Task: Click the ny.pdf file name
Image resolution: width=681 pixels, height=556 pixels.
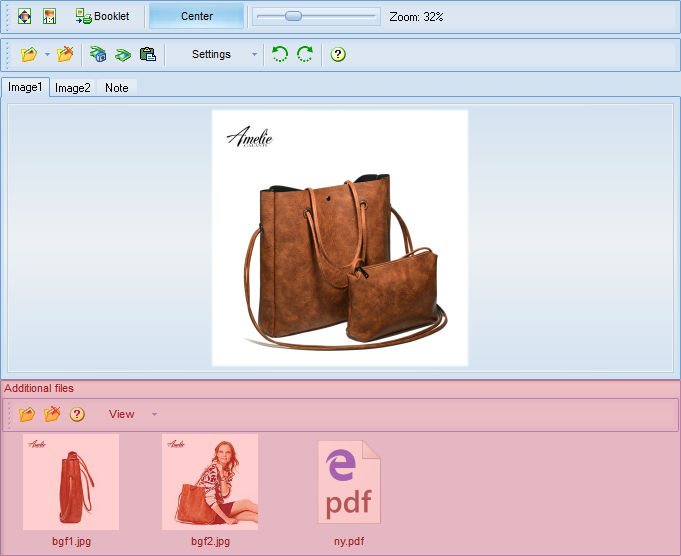Action: coord(349,541)
